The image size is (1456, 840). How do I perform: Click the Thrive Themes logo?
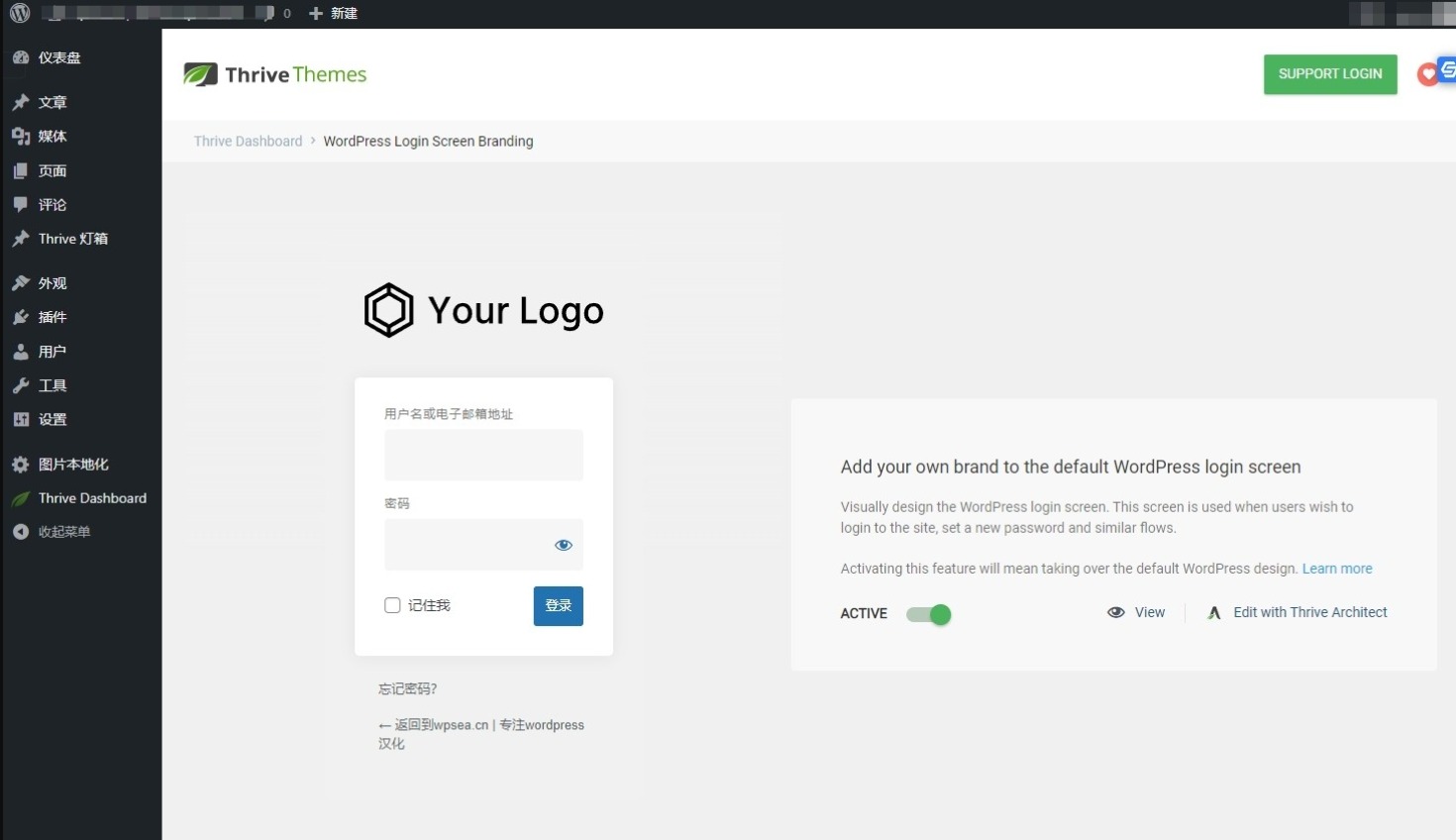click(x=275, y=74)
